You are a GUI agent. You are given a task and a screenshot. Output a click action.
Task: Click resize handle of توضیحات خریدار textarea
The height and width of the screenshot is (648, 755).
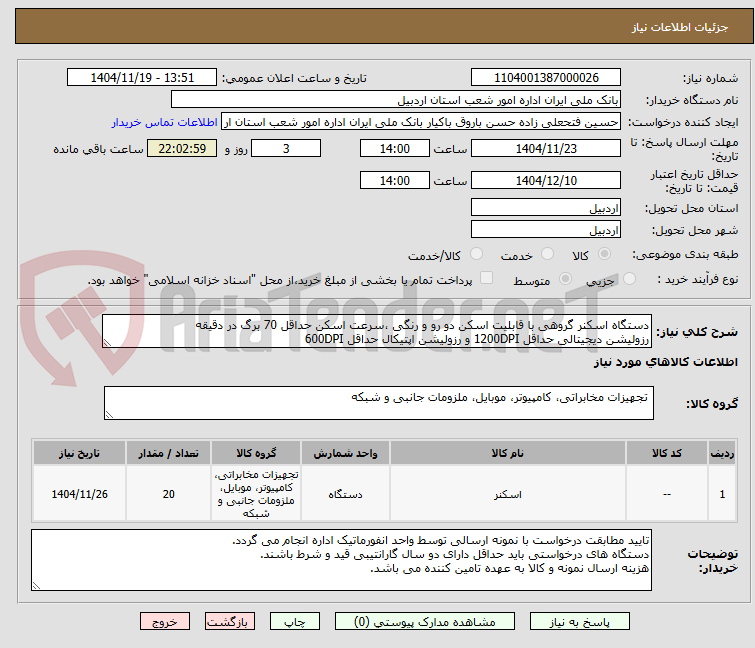[37, 585]
